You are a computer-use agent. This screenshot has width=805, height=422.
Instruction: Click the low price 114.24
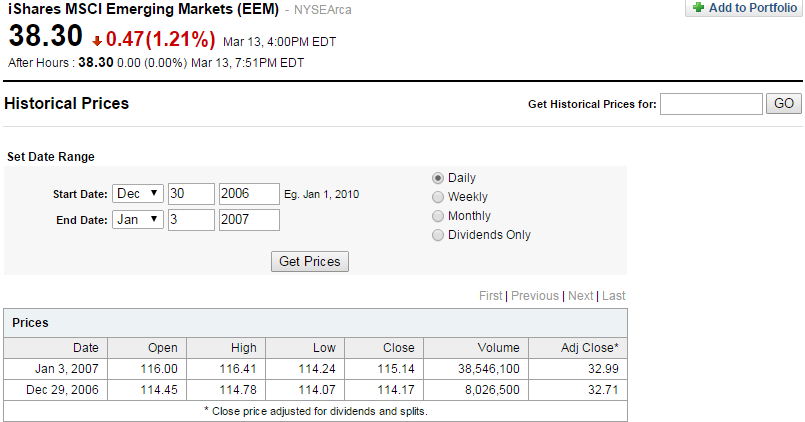pos(317,369)
